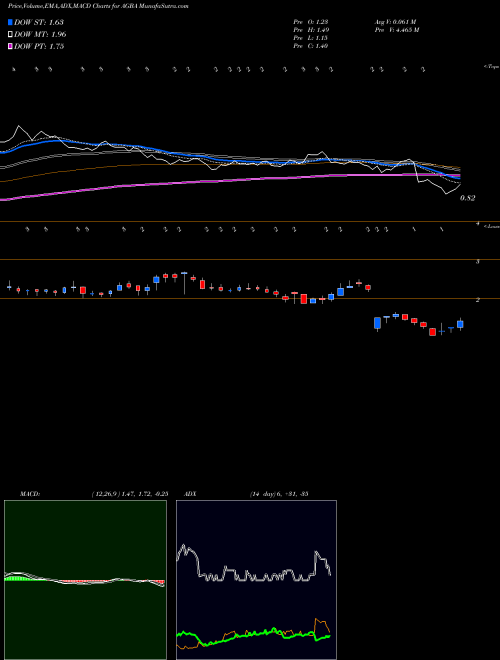Click the 0.82 price label on EMA chart
The image size is (500, 660).
tap(468, 198)
